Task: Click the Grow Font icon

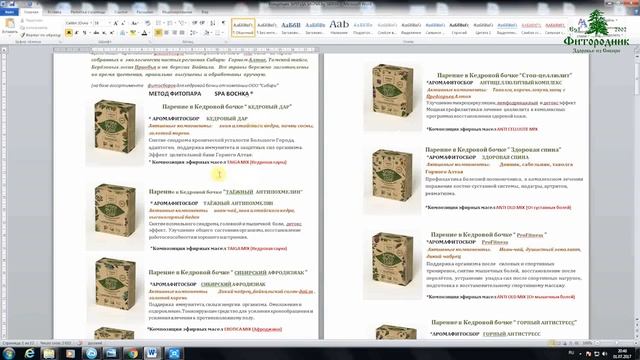Action: (x=116, y=23)
